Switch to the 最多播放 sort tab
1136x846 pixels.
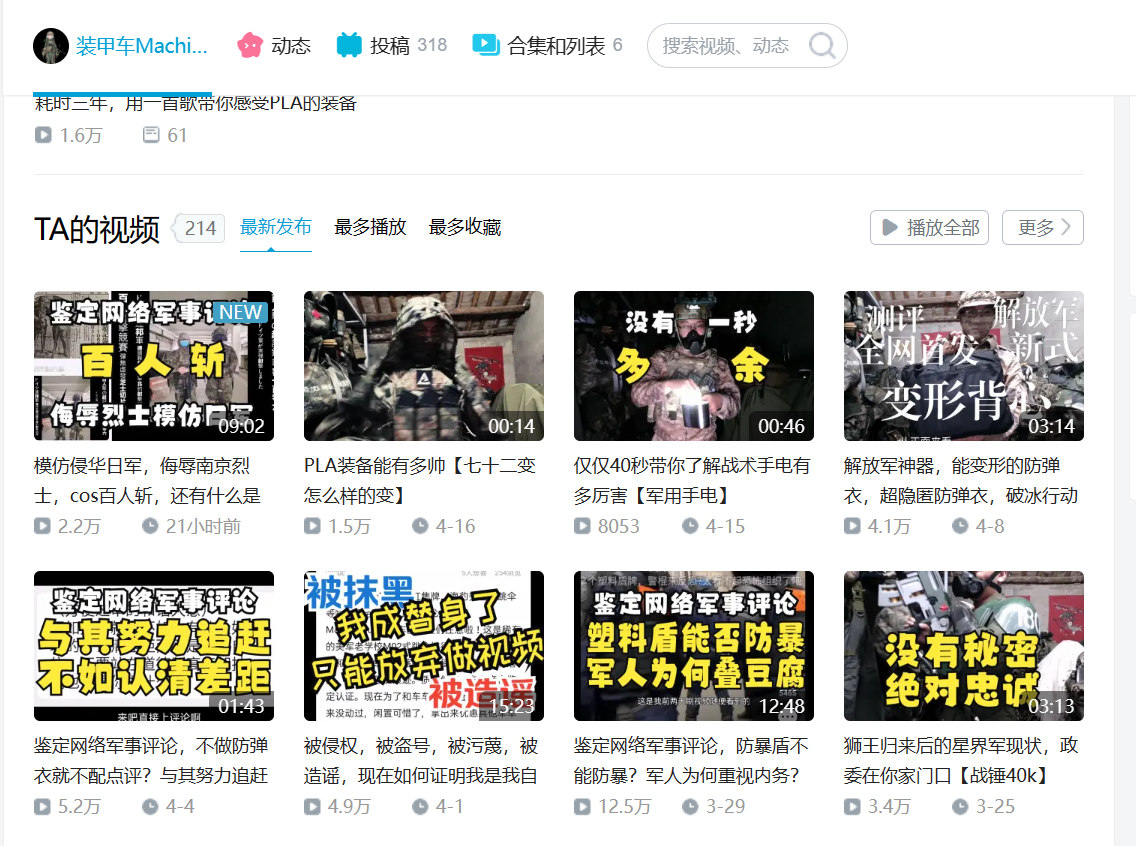pyautogui.click(x=370, y=227)
